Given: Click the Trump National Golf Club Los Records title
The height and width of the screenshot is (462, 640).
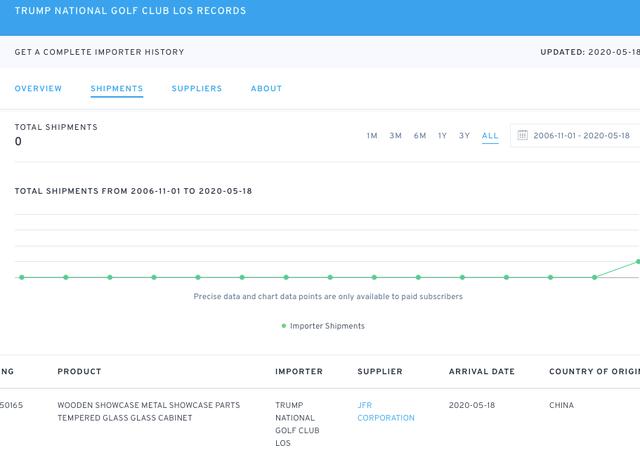Looking at the screenshot, I should coord(131,11).
